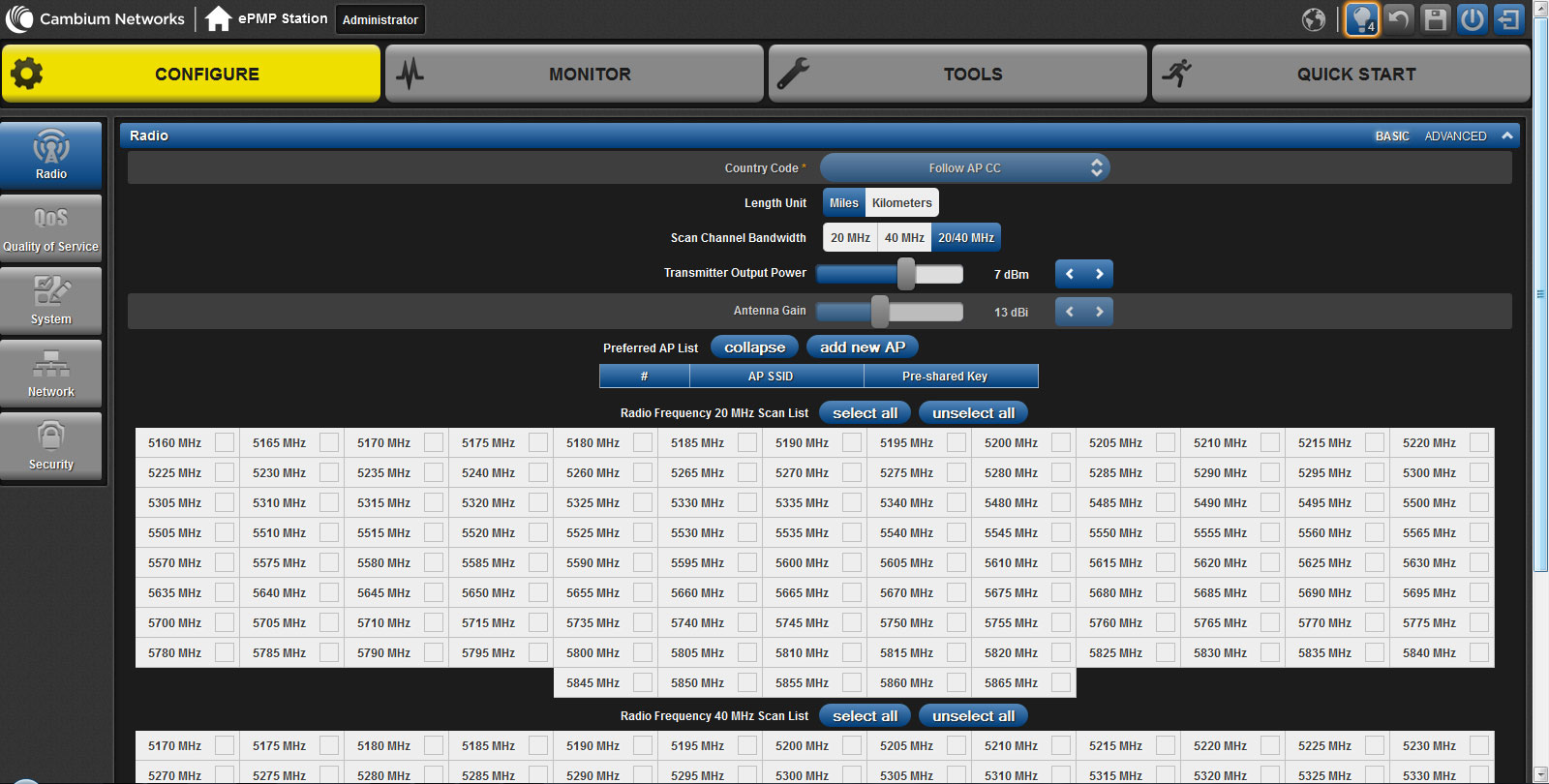
Task: Collapse the Radio panel with chevron
Action: click(x=1507, y=136)
